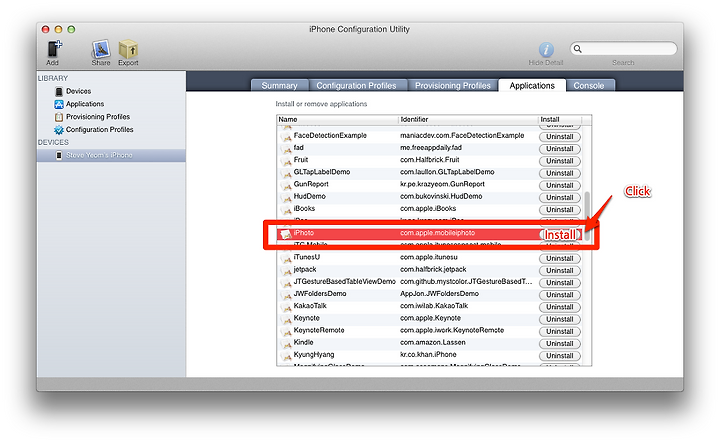Click the Fruit row app icon
Image resolution: width=720 pixels, height=442 pixels.
pos(287,161)
